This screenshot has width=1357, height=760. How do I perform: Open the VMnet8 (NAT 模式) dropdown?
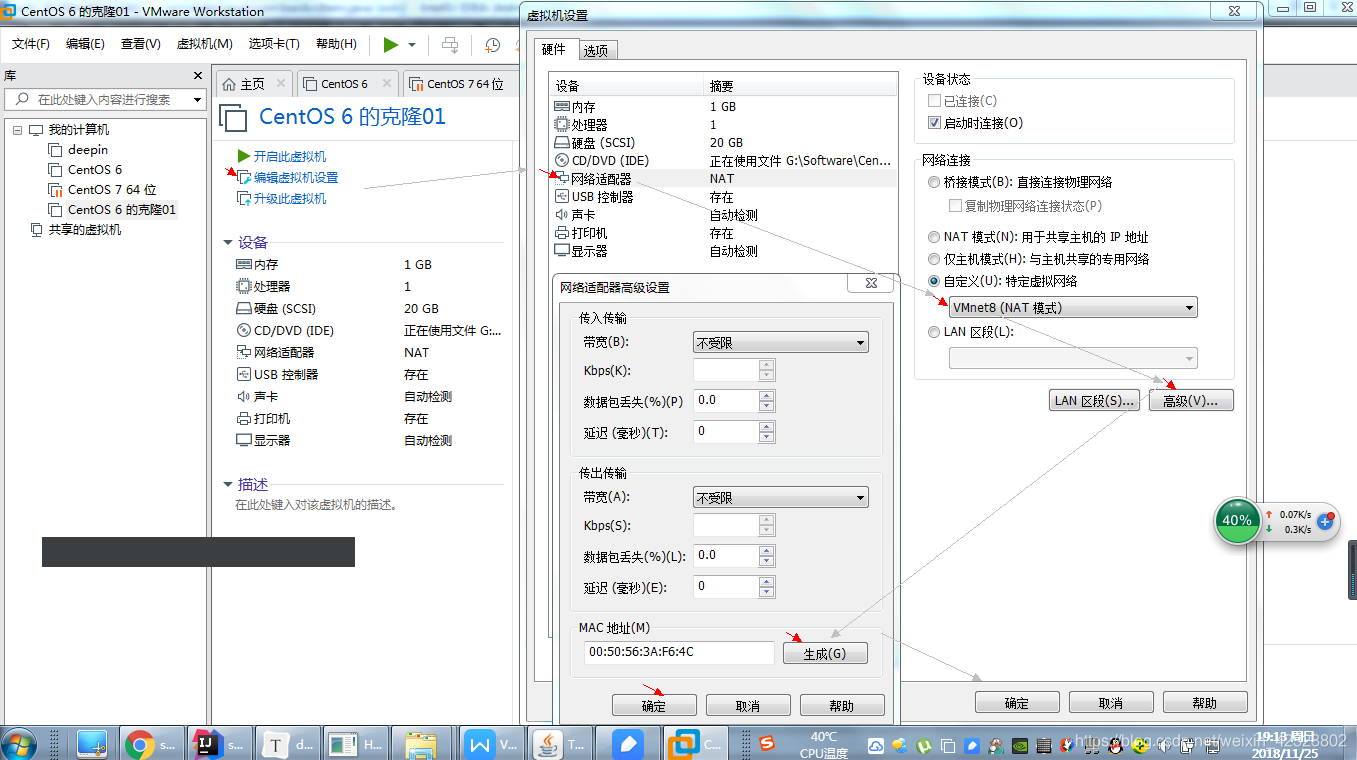(1073, 308)
